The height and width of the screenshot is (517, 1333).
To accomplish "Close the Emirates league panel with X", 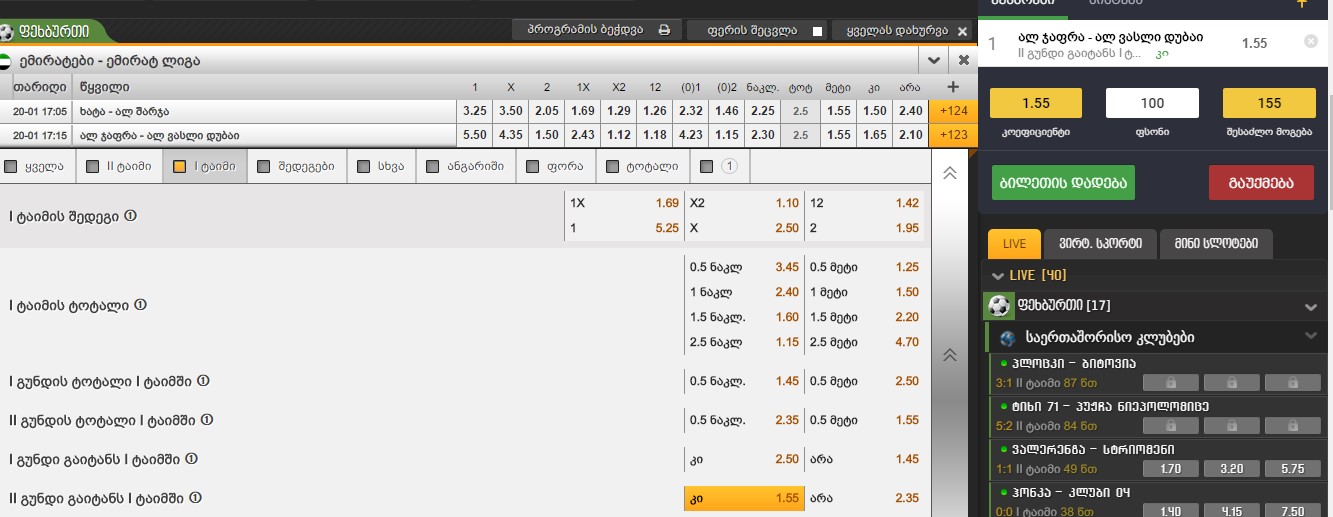I will (964, 60).
